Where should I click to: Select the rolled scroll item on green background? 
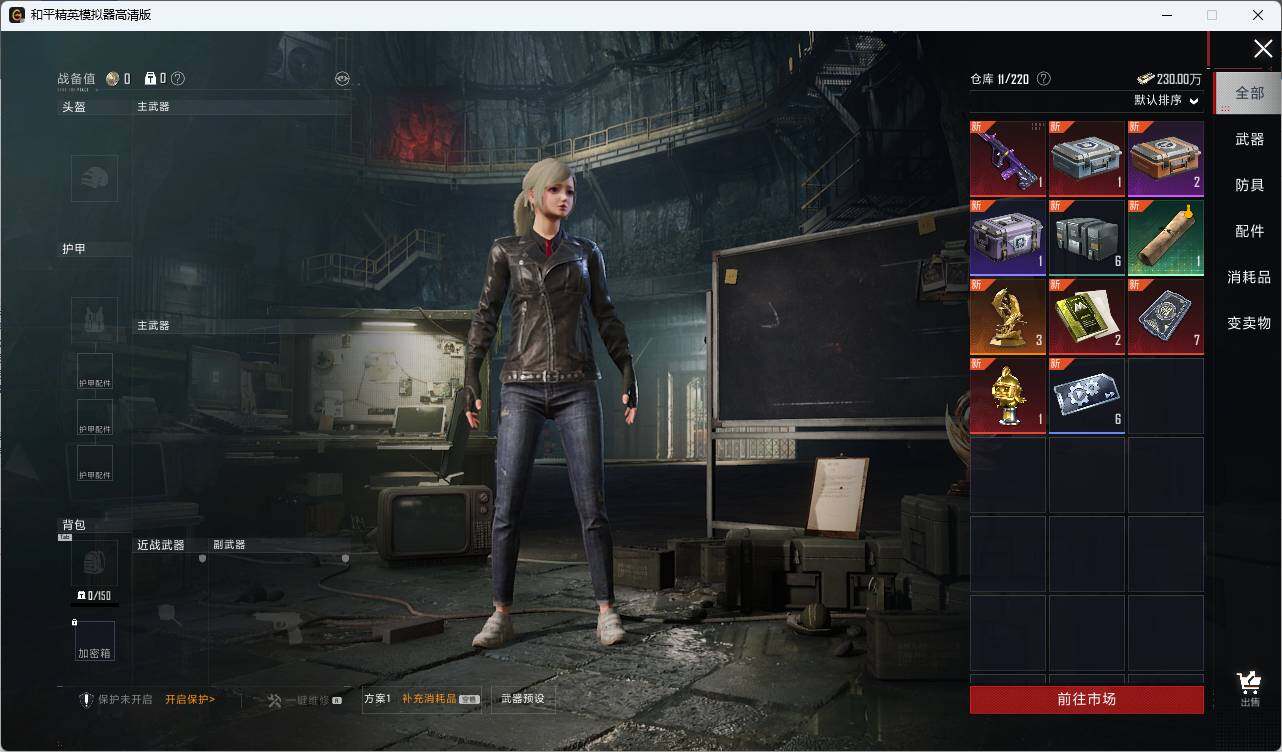pyautogui.click(x=1166, y=238)
